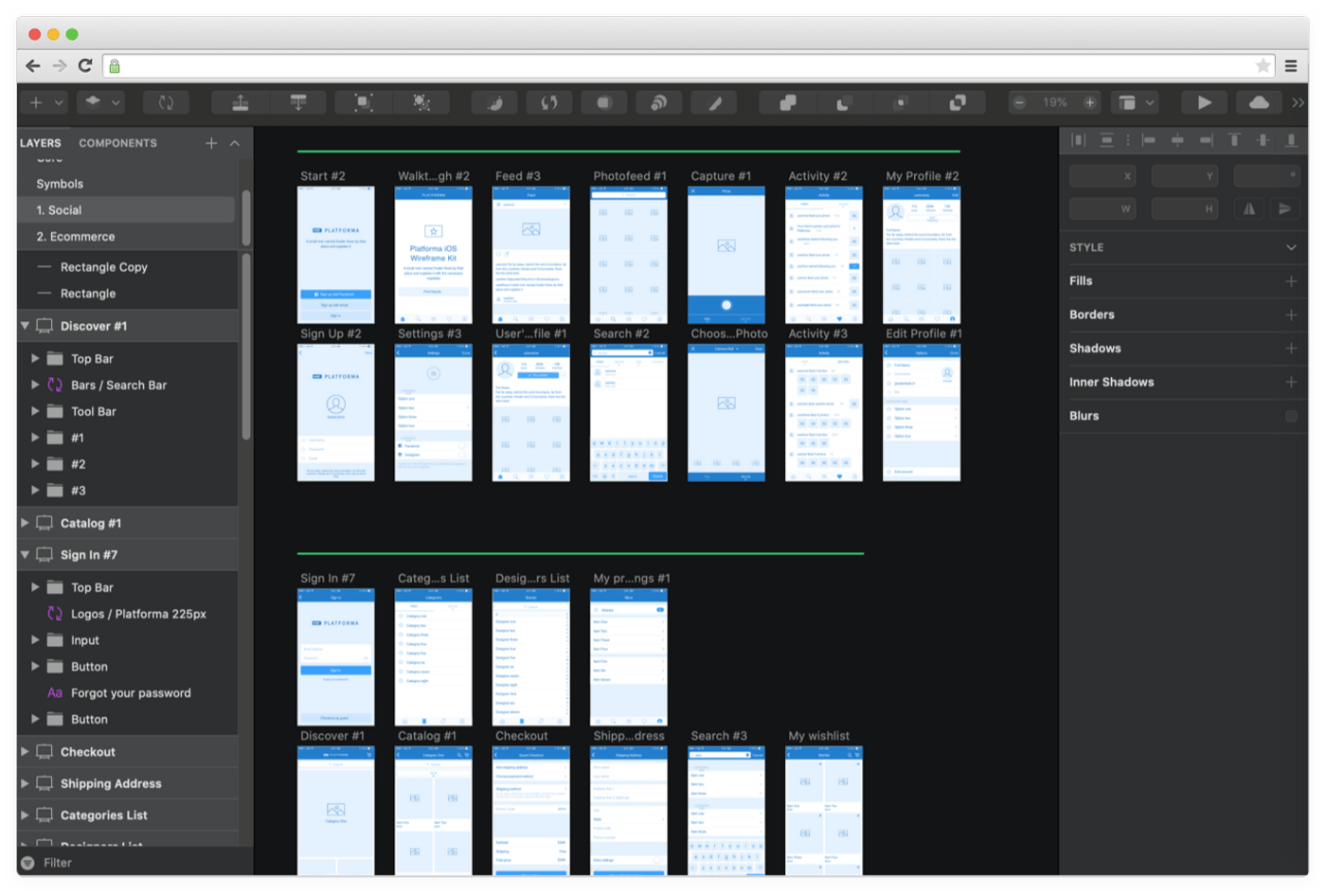Go back with the browser arrow
This screenshot has height=896, width=1326.
pyautogui.click(x=33, y=65)
